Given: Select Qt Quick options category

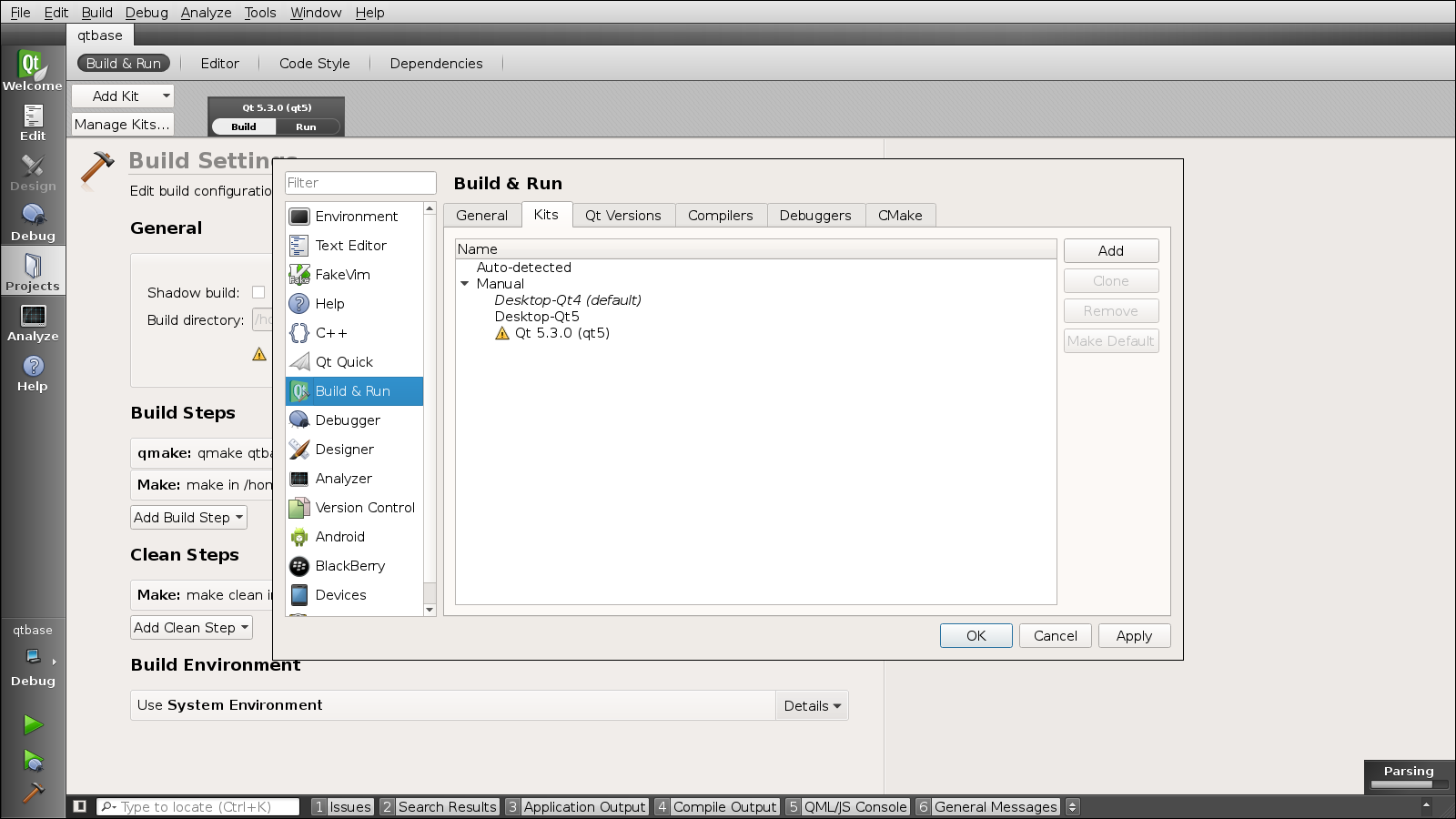Looking at the screenshot, I should [x=354, y=362].
